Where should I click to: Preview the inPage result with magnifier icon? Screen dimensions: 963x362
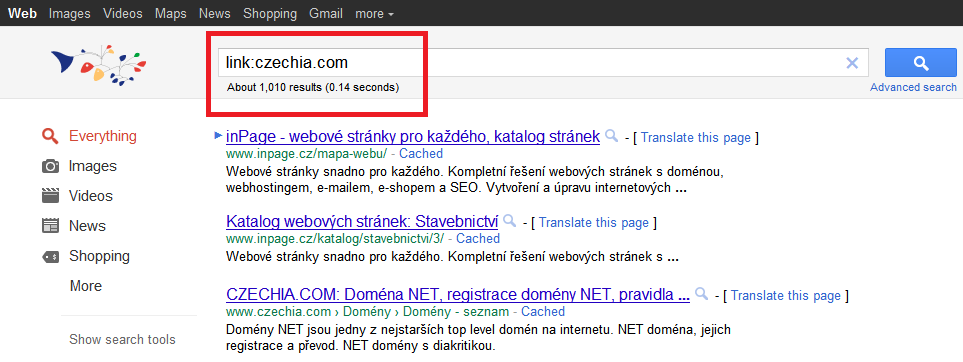(611, 136)
